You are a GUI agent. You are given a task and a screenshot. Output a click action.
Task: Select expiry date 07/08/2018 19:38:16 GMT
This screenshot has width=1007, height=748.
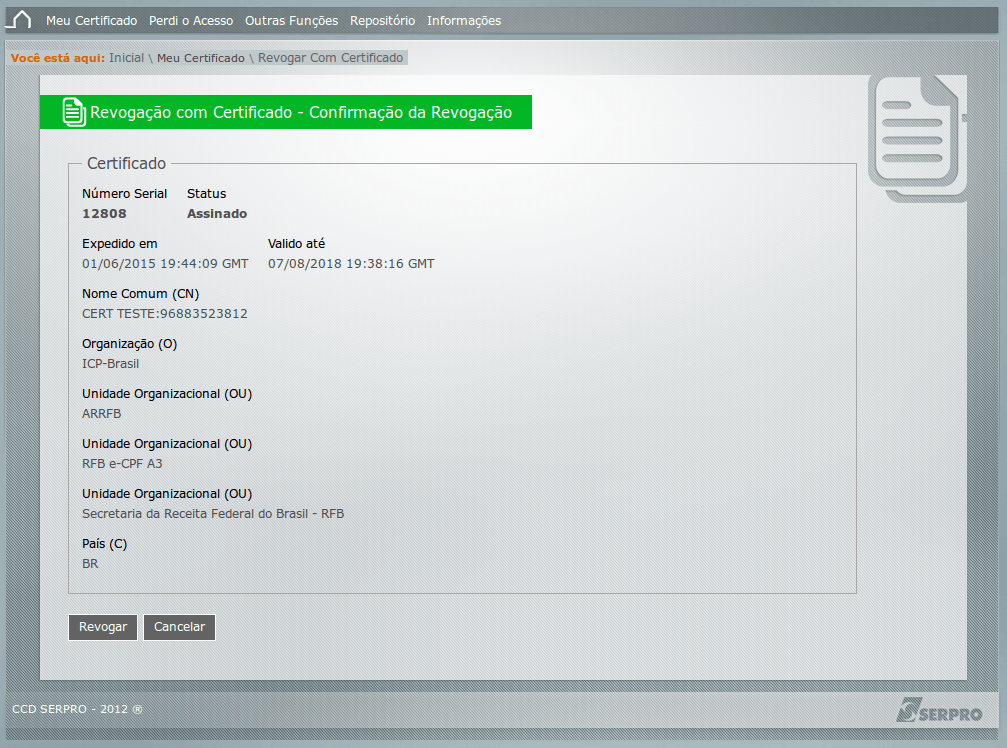(x=351, y=264)
